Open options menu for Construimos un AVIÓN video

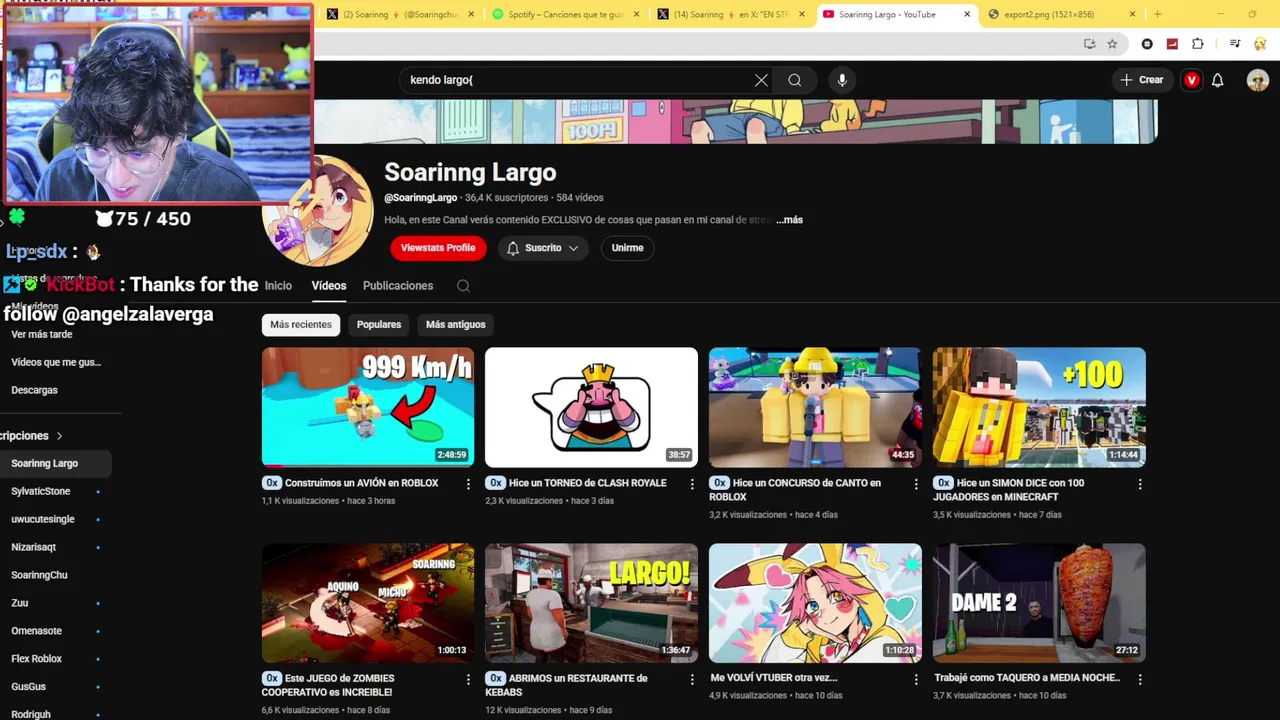(x=468, y=484)
